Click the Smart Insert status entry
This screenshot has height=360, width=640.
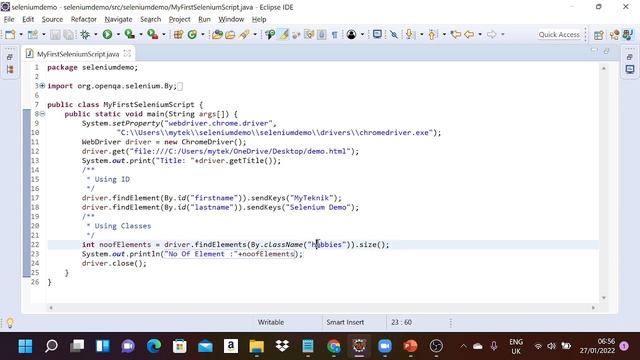coord(345,322)
